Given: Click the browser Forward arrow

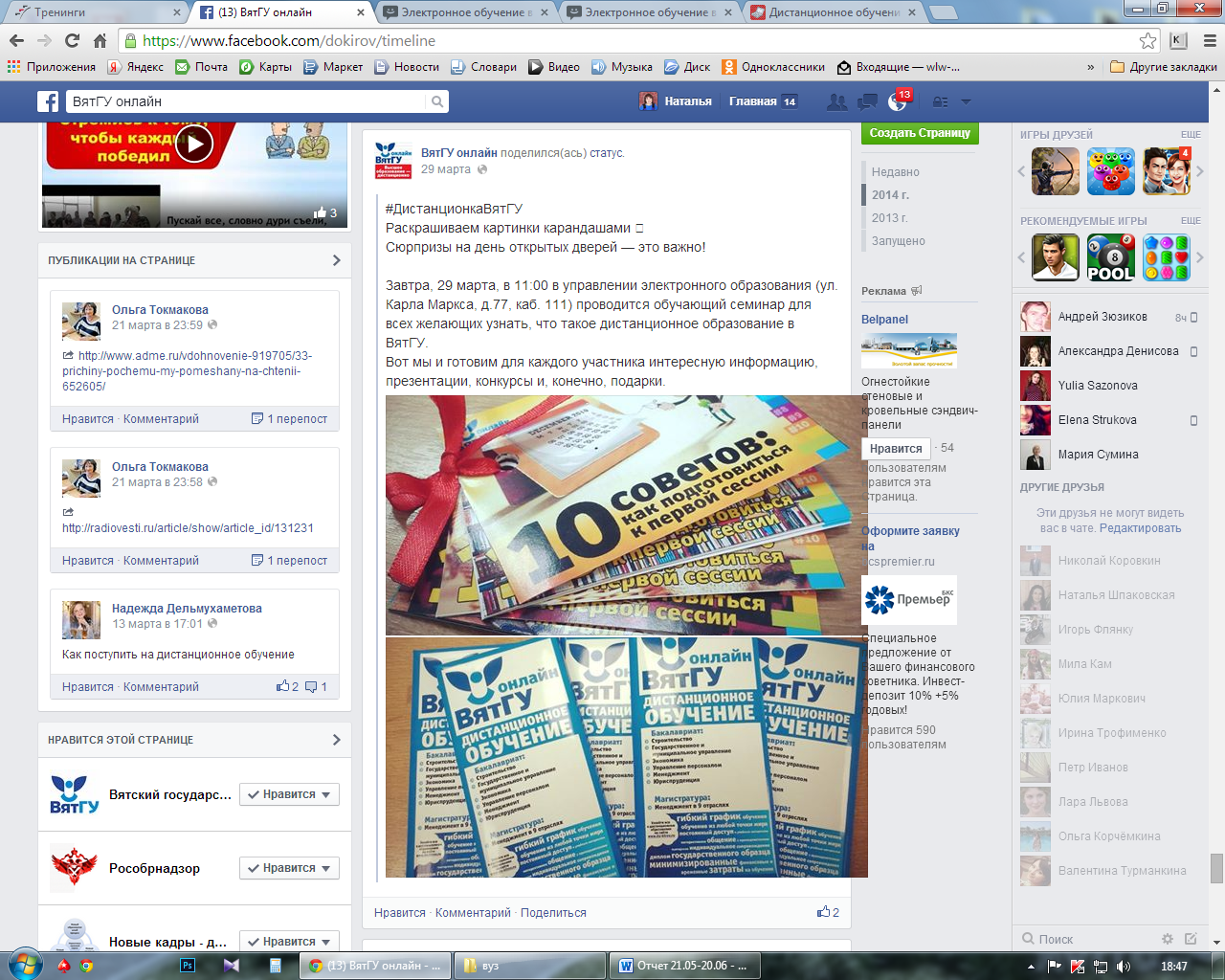Looking at the screenshot, I should click(x=44, y=40).
